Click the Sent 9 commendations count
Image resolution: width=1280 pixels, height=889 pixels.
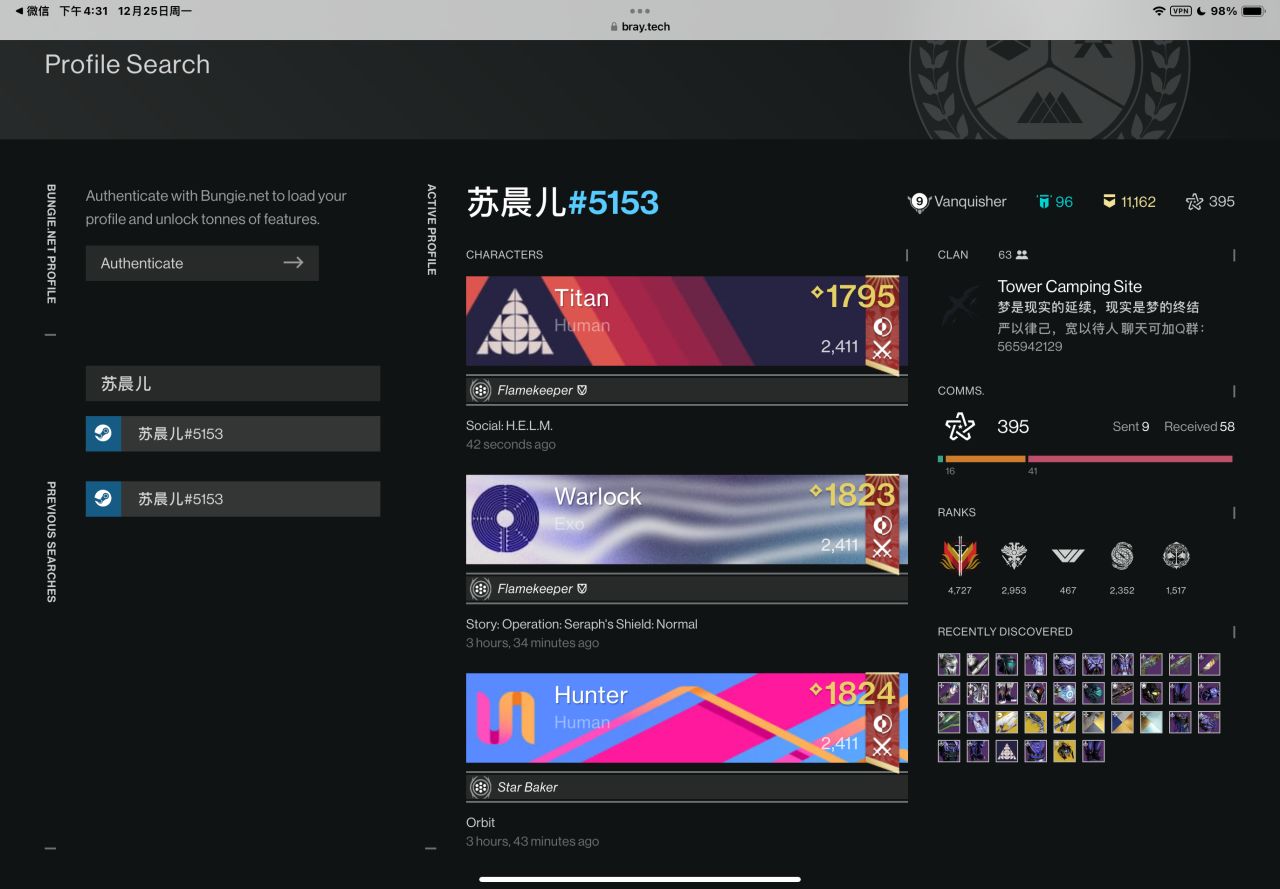coord(1131,427)
